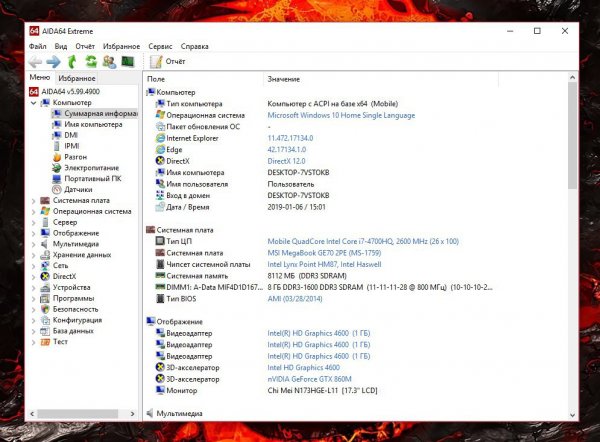600x442 pixels.
Task: Switch to the Меню tab
Action: [x=40, y=77]
